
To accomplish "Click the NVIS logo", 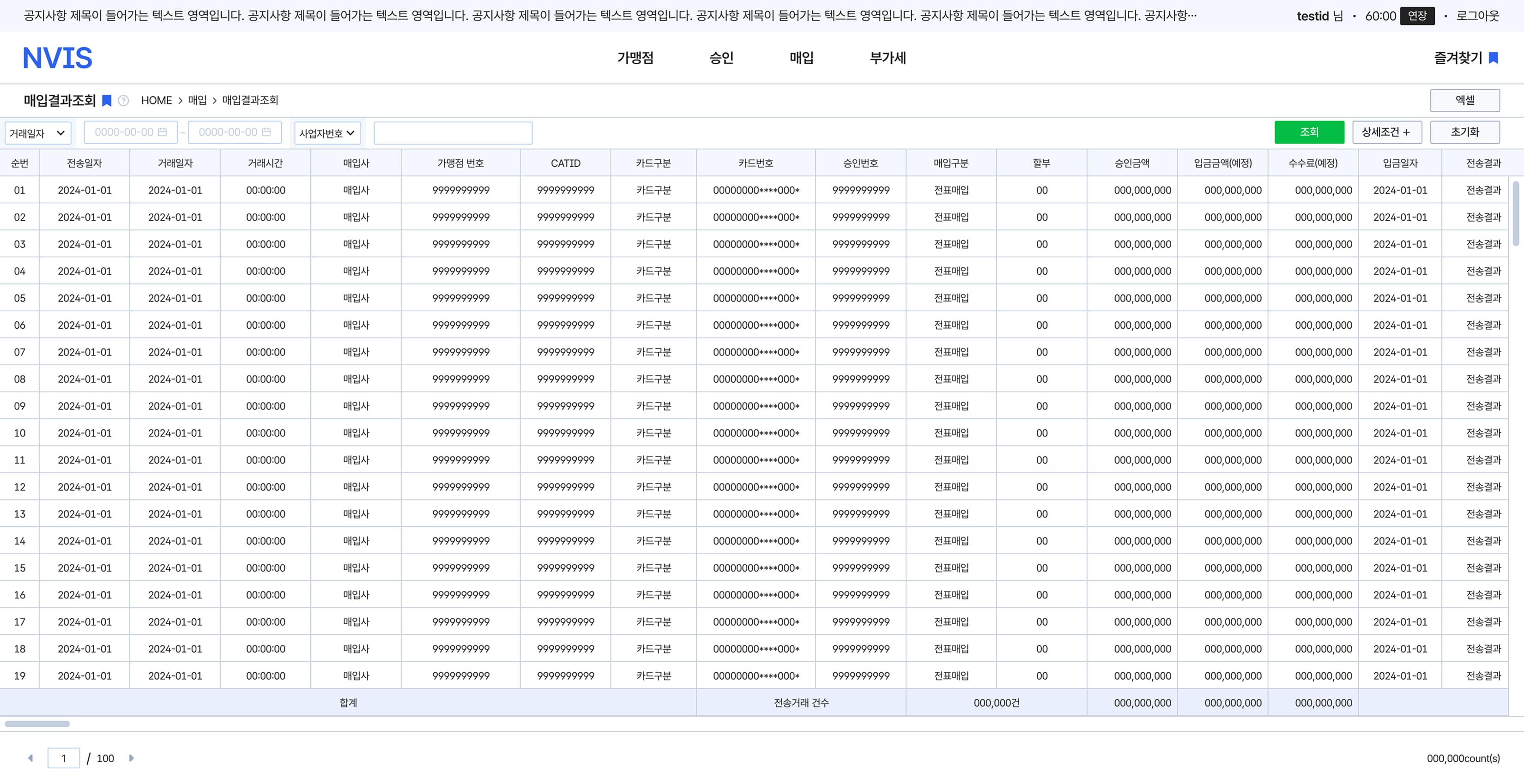I will [x=57, y=58].
